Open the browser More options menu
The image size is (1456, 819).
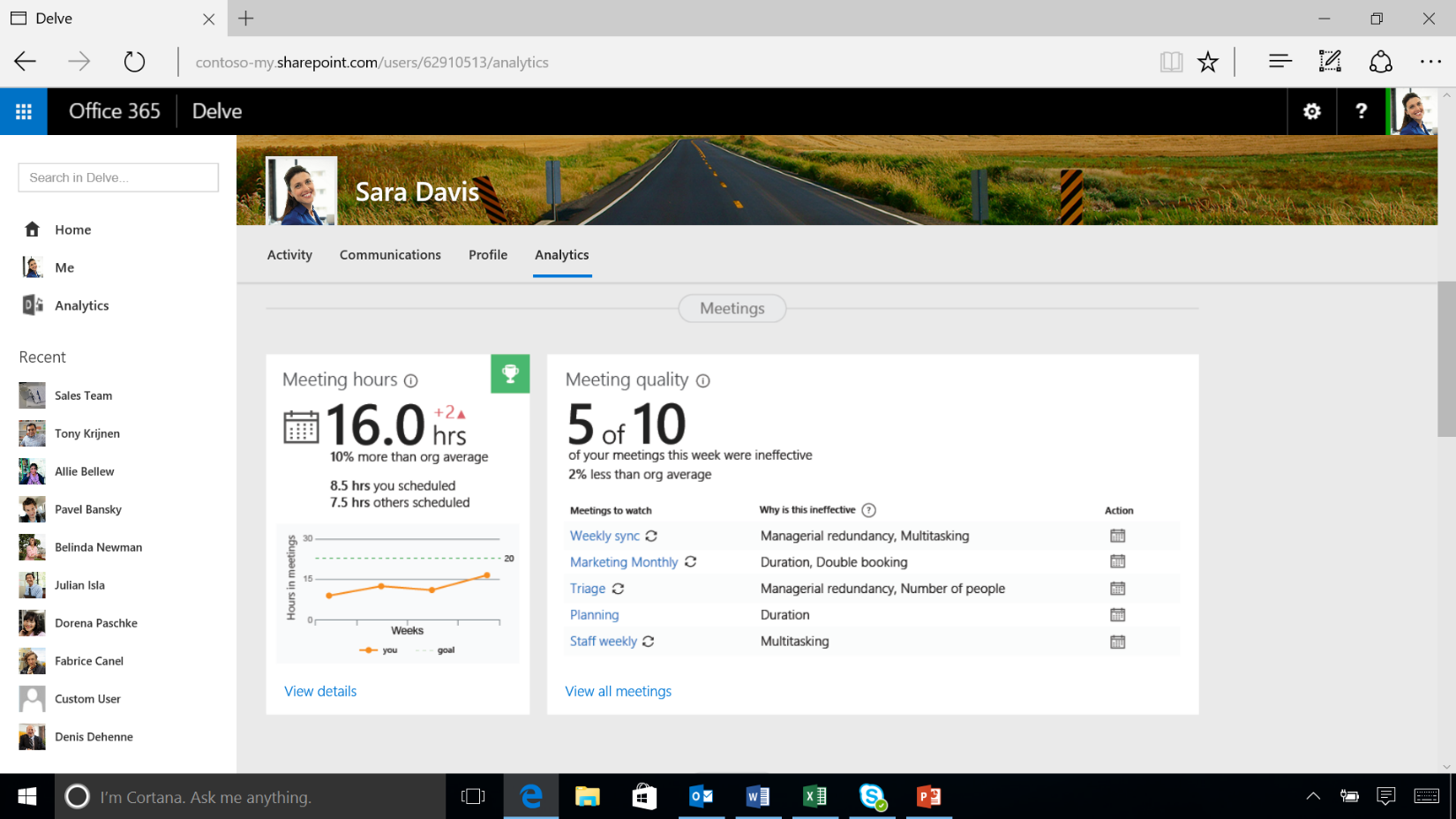1431,61
